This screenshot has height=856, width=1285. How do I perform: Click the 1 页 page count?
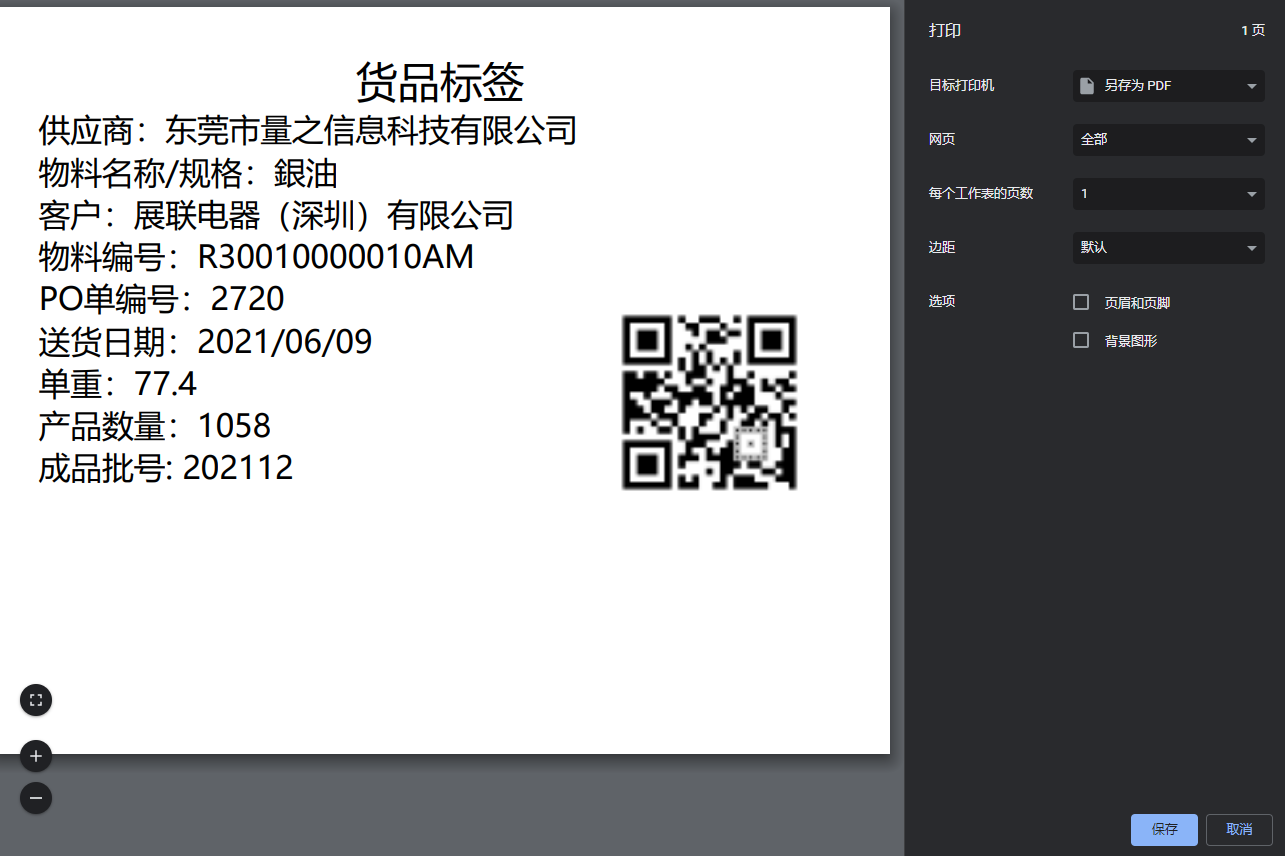(1253, 31)
